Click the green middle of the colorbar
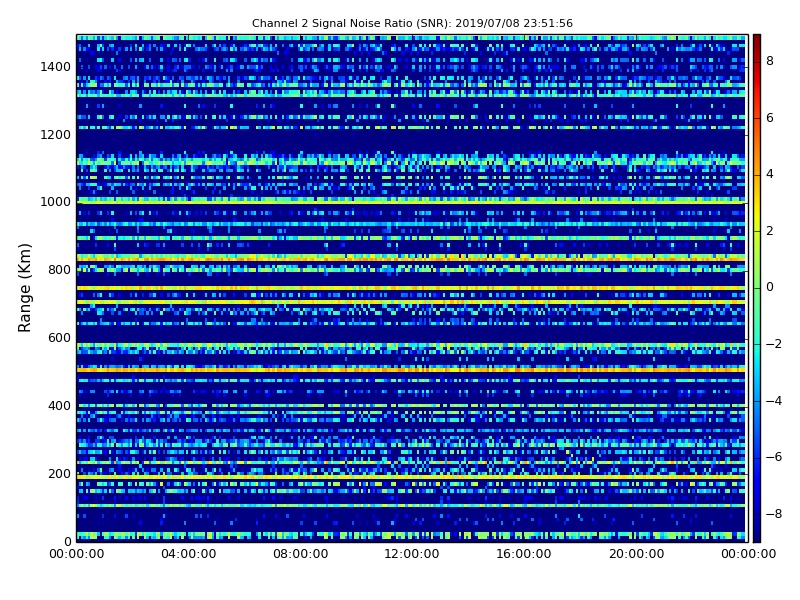This screenshot has width=800, height=600. tap(757, 288)
